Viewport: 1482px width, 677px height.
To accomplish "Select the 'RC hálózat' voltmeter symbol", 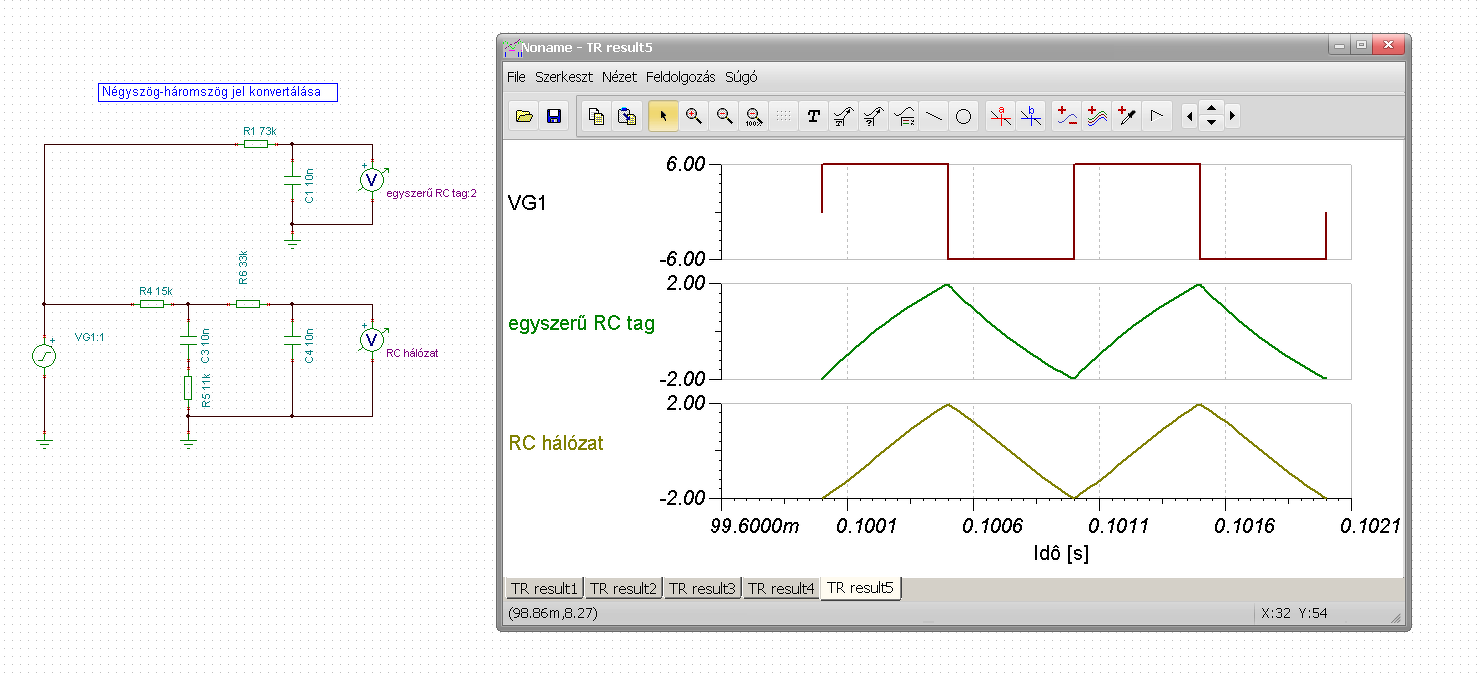I will click(371, 340).
